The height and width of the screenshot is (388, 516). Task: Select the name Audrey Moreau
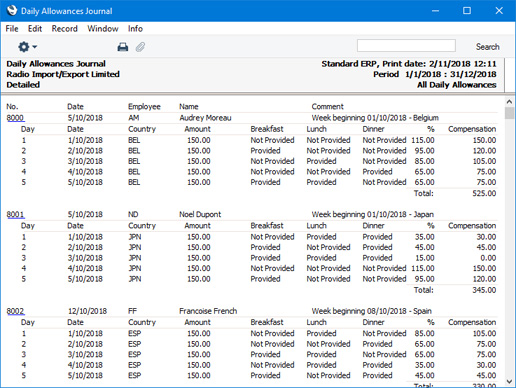205,118
